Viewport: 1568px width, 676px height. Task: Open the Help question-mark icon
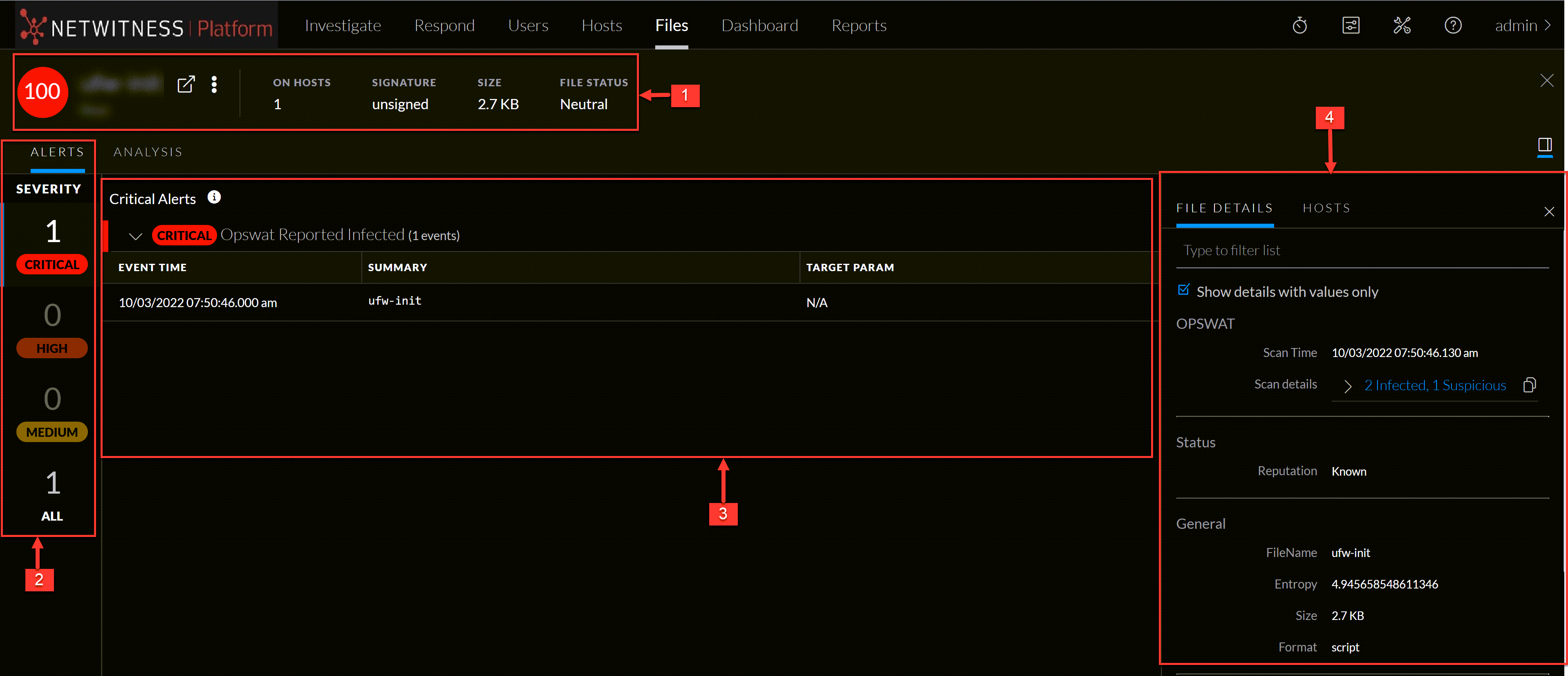point(1453,25)
